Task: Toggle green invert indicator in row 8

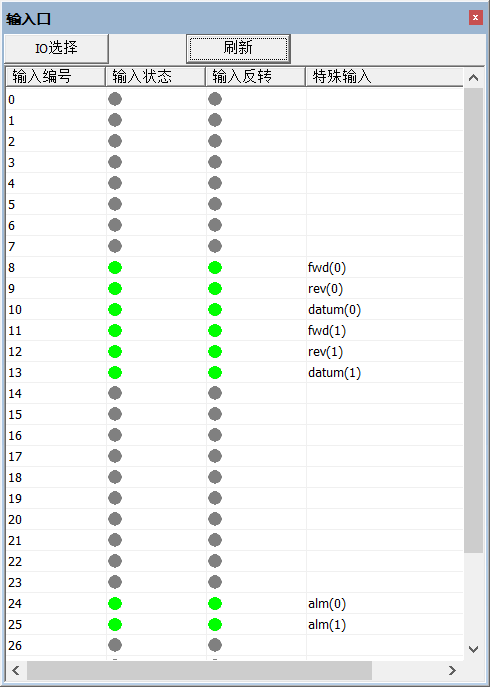Action: 215,268
